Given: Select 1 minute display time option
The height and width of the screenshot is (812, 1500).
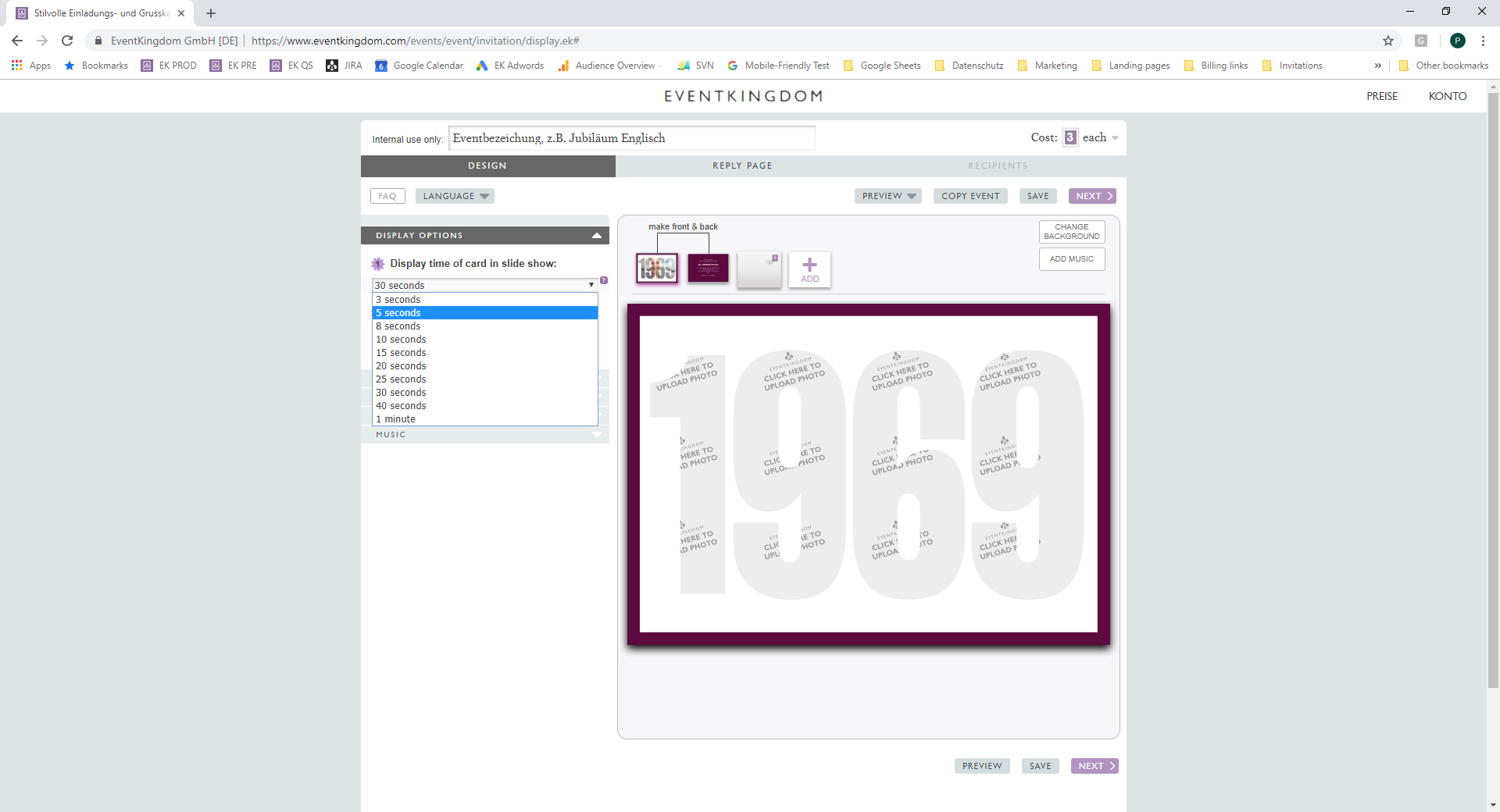Looking at the screenshot, I should pyautogui.click(x=395, y=419).
